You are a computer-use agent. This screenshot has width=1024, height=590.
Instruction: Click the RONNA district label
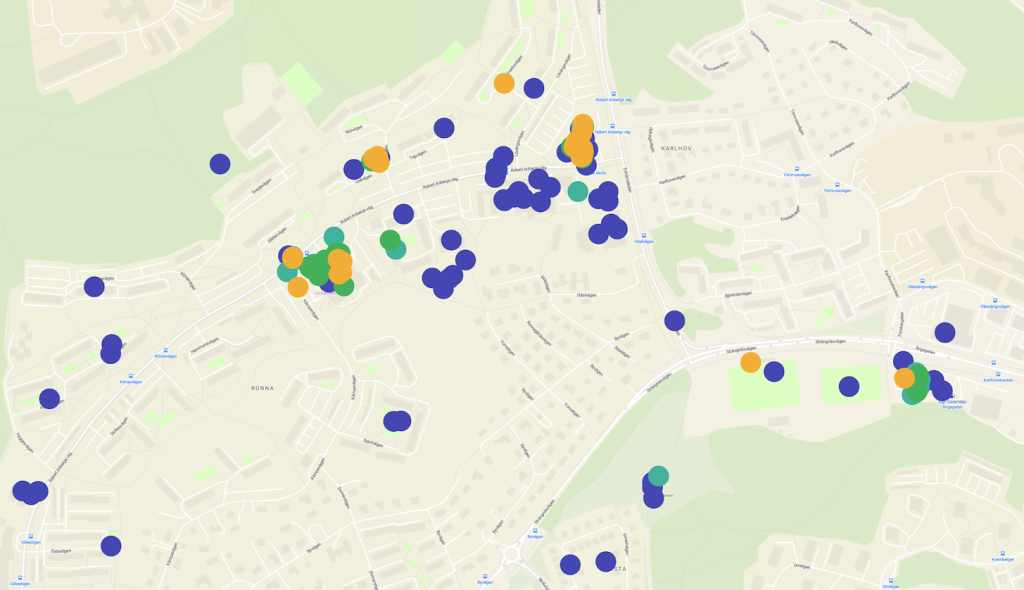[x=263, y=388]
